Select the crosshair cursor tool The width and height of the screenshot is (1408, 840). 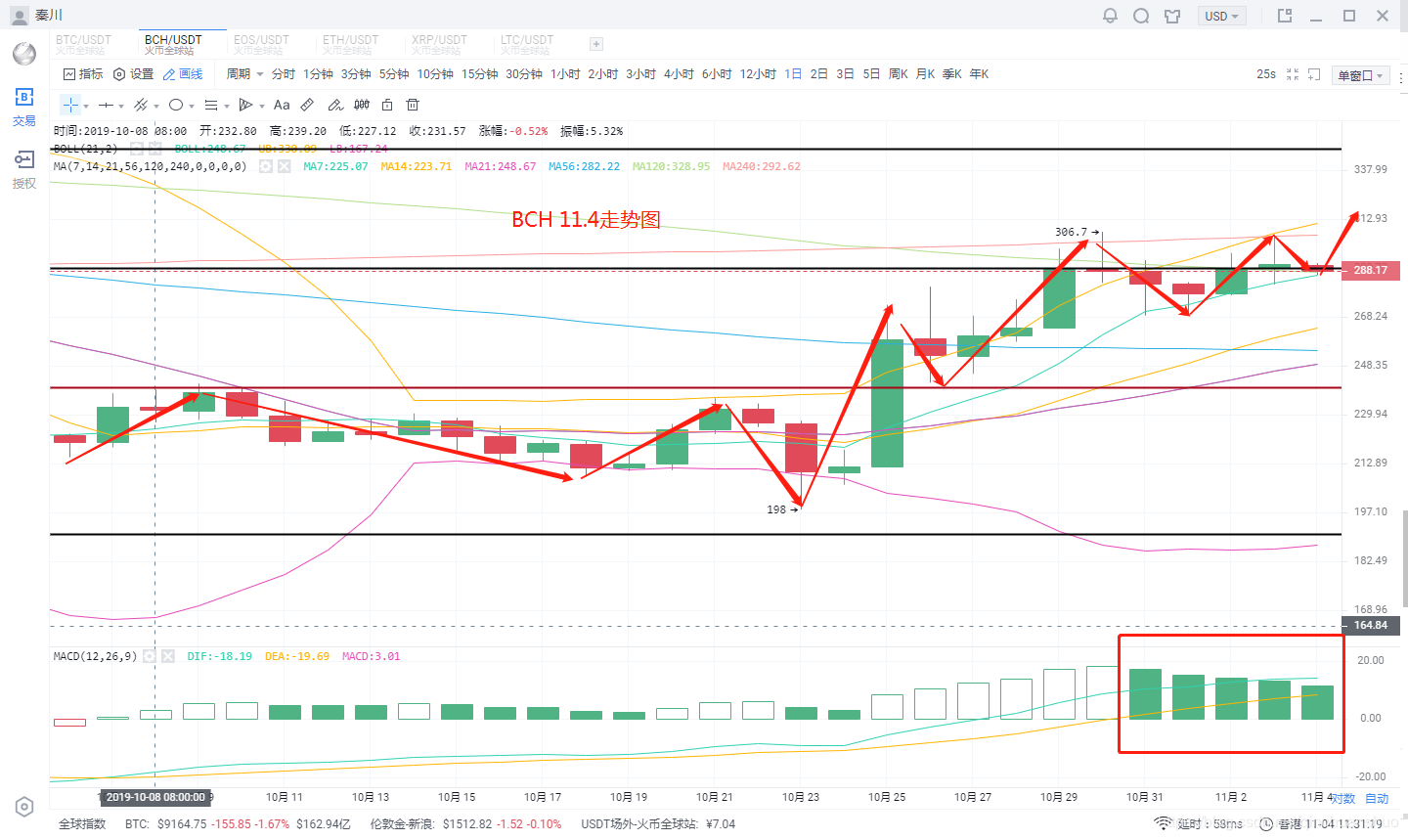point(70,105)
